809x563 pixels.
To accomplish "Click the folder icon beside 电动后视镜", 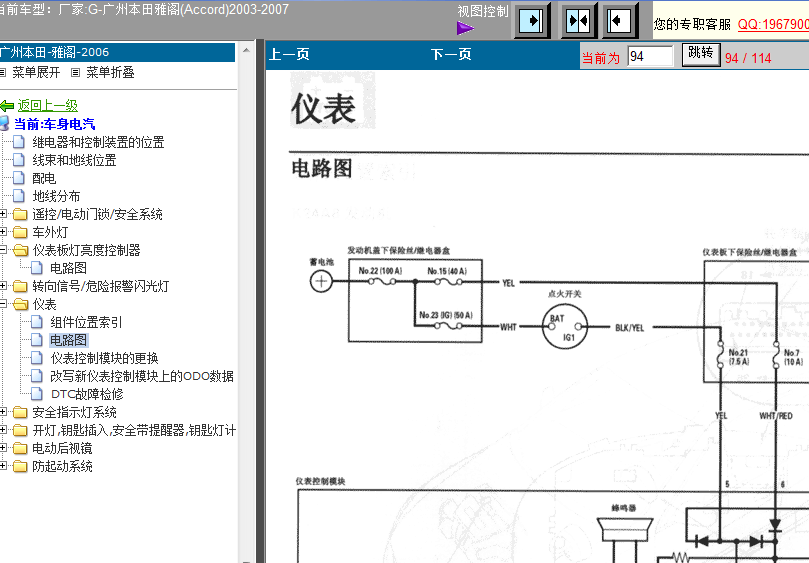I will click(20, 448).
